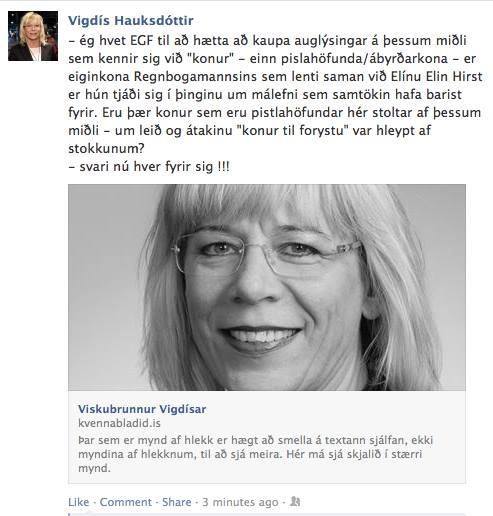The image size is (493, 516).
Task: Click the kvennabladid.is domain text
Action: point(119,423)
